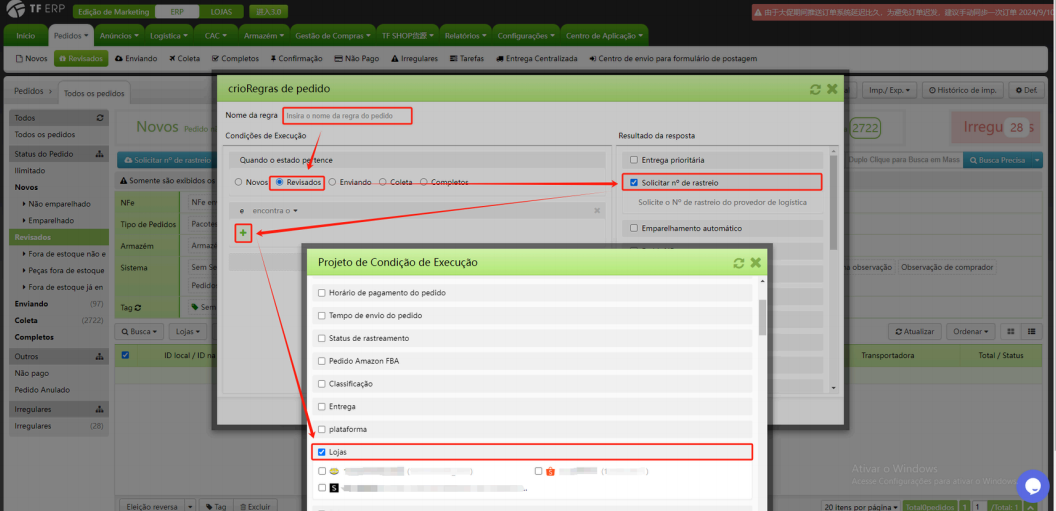Screen dimensions: 1056x511
Task: Open Novos in the orders toolbar
Action: tap(32, 59)
